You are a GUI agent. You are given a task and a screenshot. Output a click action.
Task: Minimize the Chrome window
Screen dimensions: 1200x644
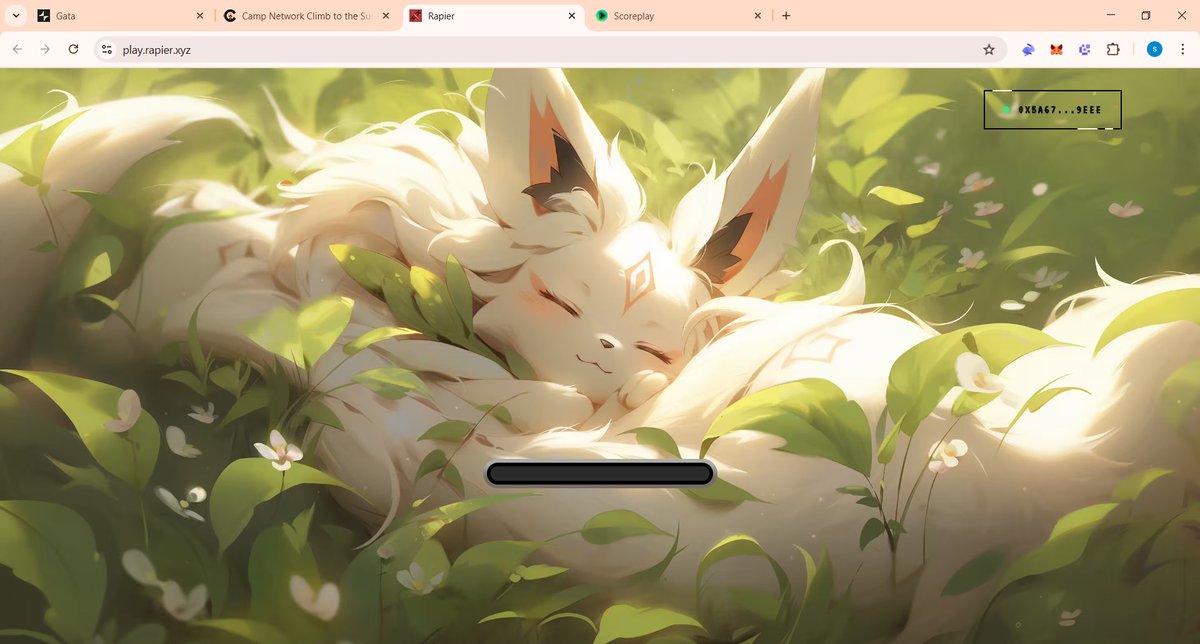[1111, 16]
